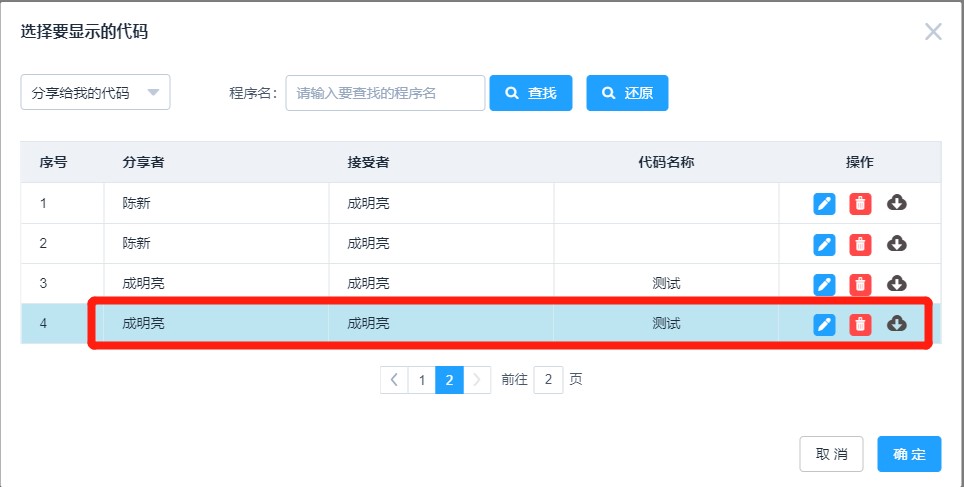Open the 分享给我的代码 dropdown

(x=95, y=92)
